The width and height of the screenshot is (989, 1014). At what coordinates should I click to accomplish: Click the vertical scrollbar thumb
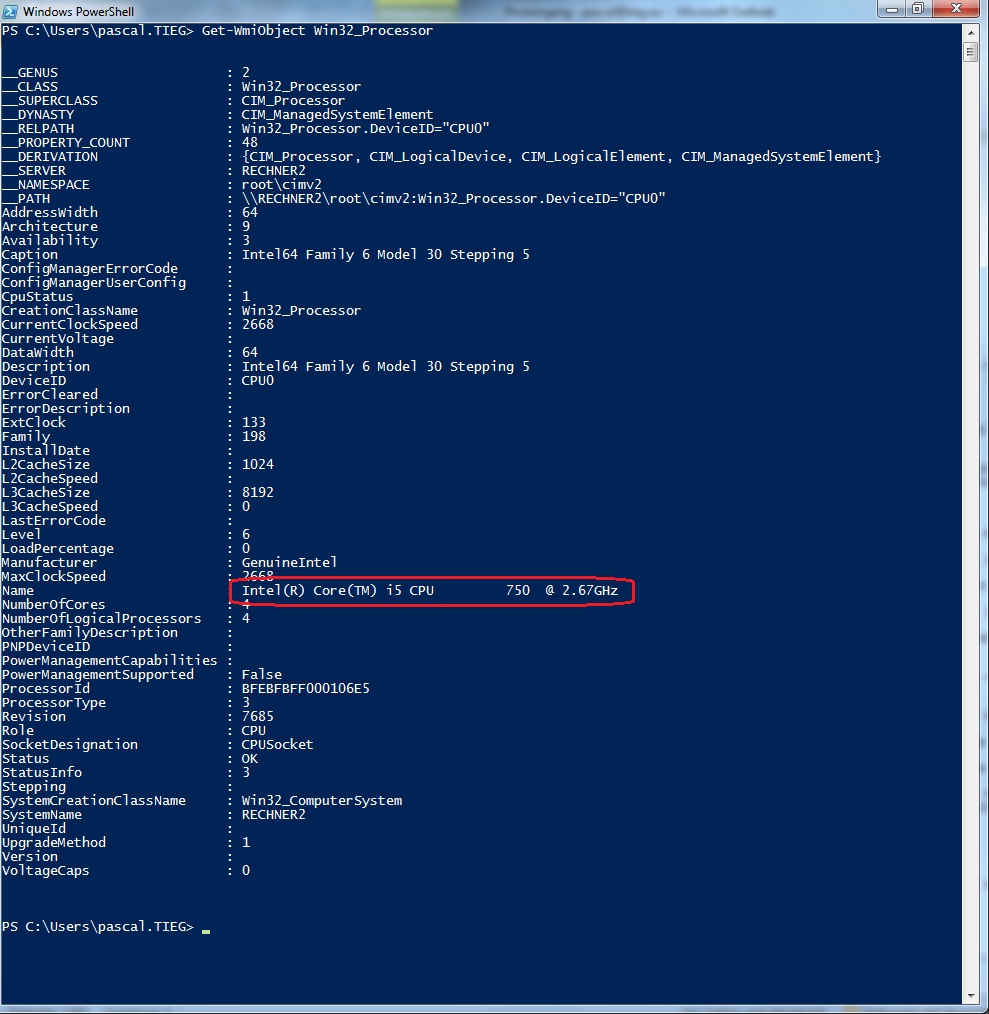point(970,51)
